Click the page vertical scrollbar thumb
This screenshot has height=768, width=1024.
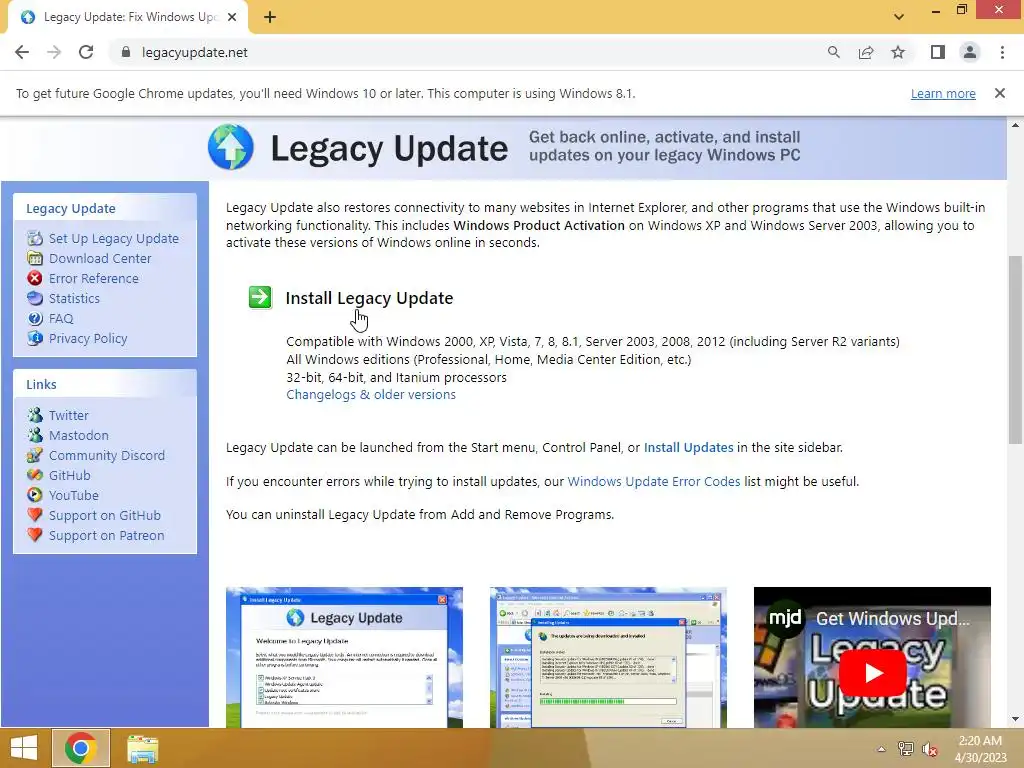coord(1015,349)
